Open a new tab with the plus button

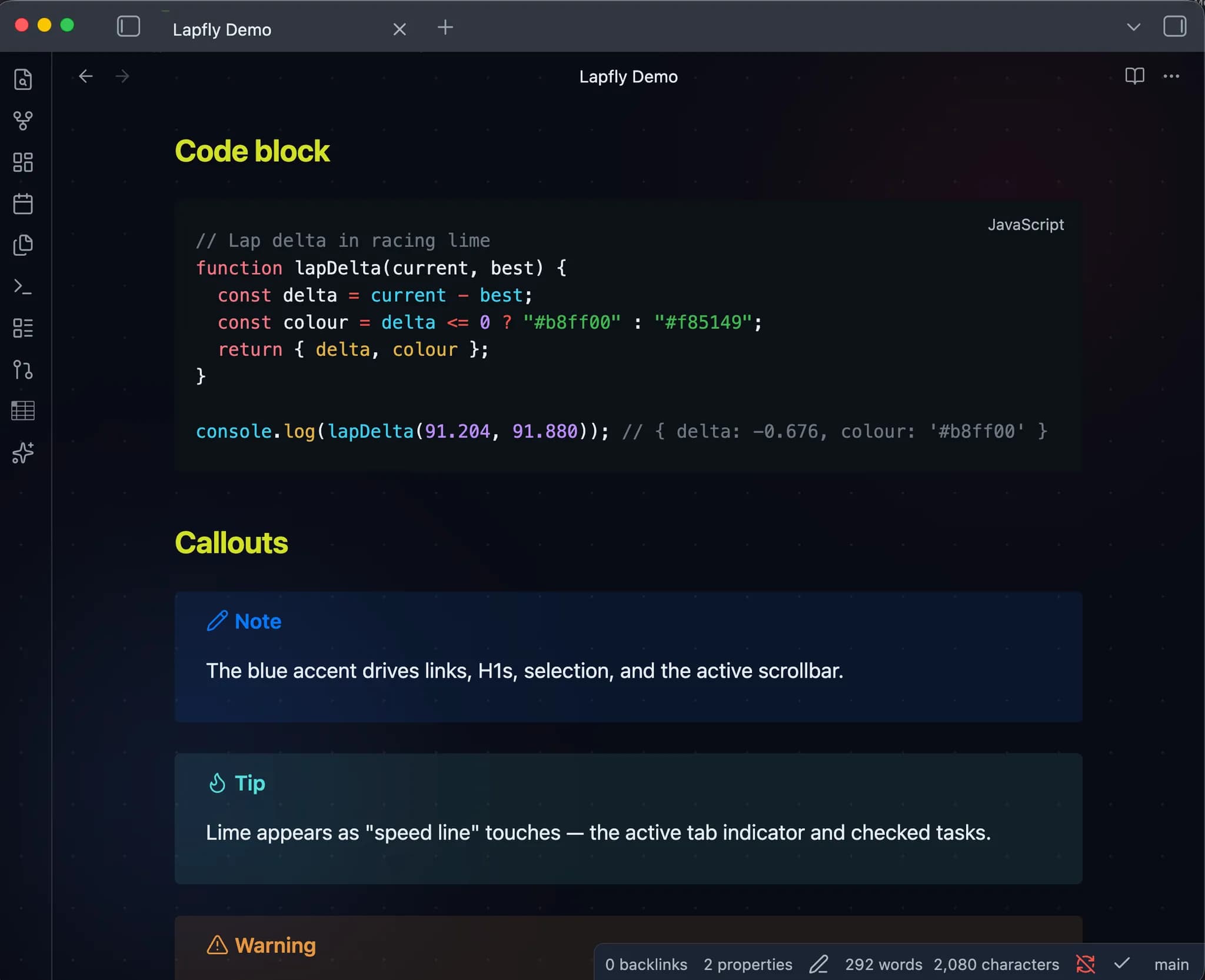tap(445, 27)
